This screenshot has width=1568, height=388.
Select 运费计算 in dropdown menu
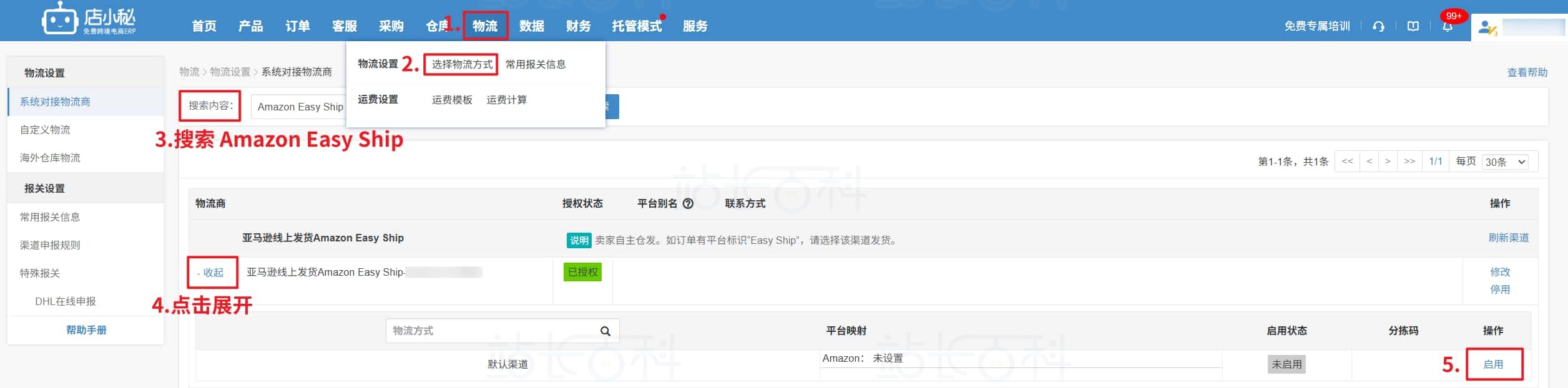pos(506,100)
